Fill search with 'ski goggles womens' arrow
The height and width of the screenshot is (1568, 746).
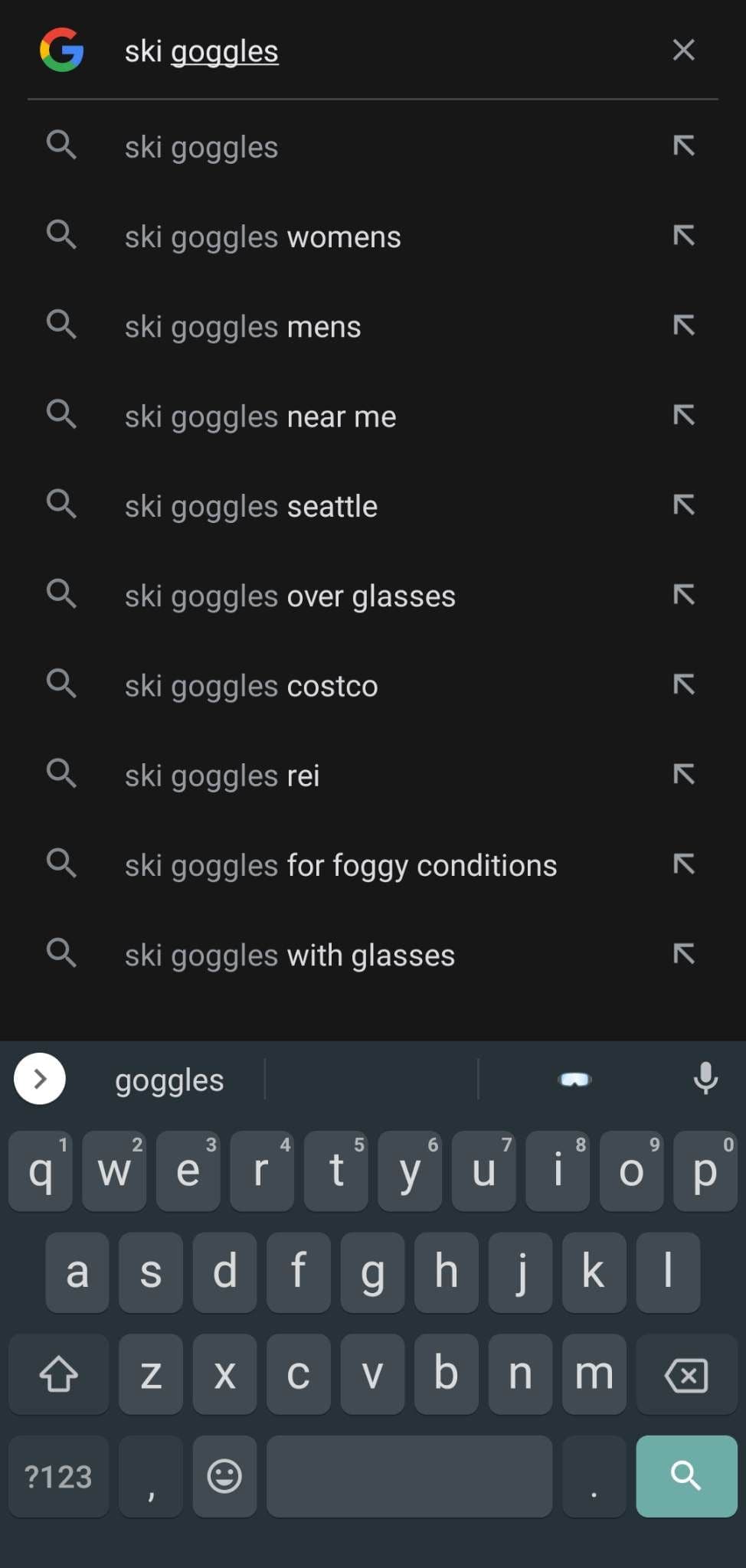tap(683, 236)
